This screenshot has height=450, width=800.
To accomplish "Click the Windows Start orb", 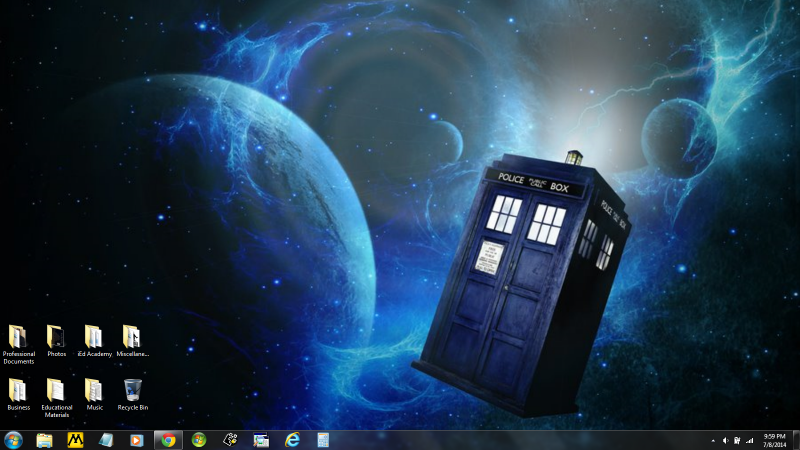I will (x=13, y=440).
